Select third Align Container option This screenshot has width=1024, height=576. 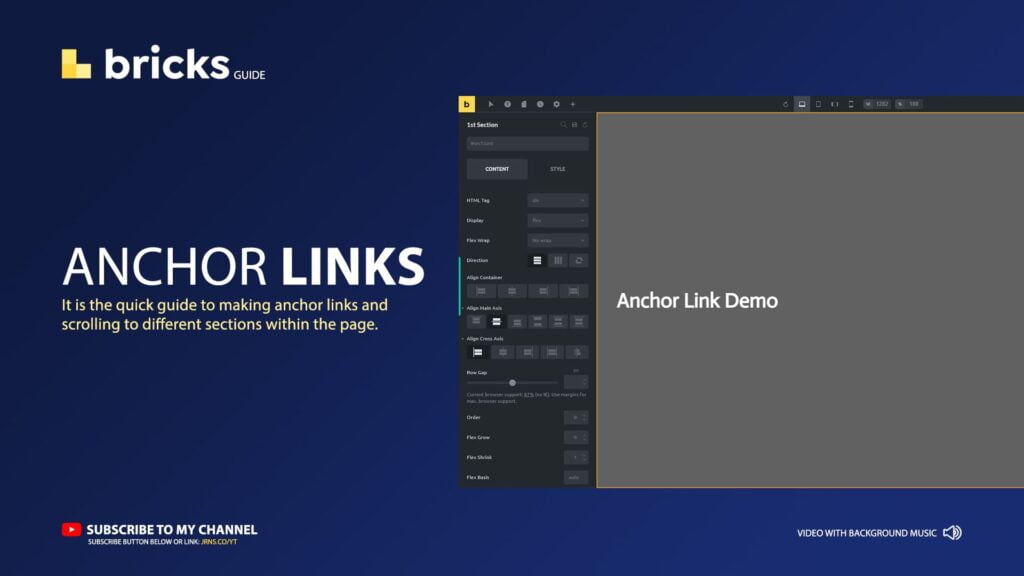click(543, 291)
